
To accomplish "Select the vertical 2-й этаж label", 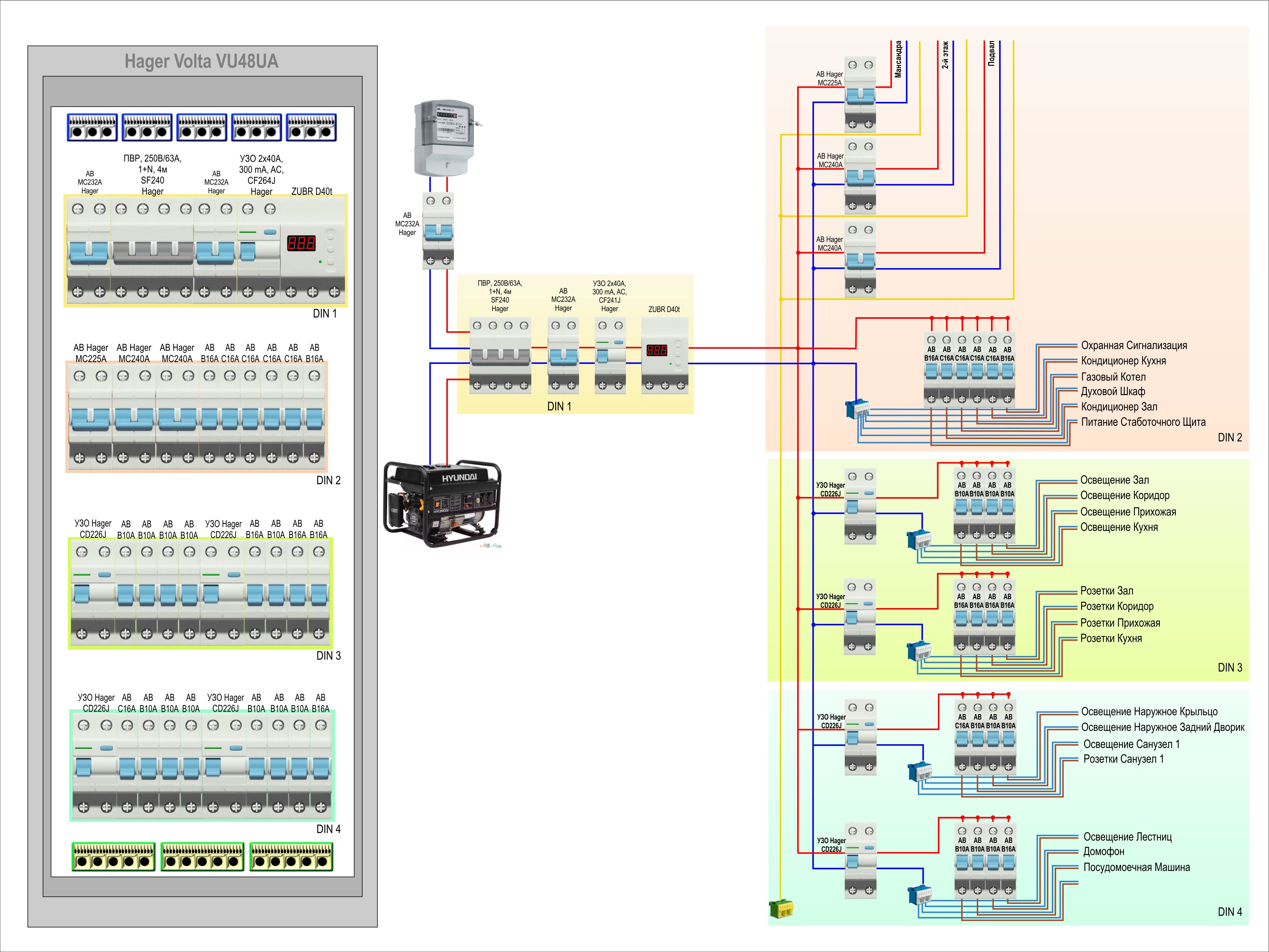I will point(946,55).
